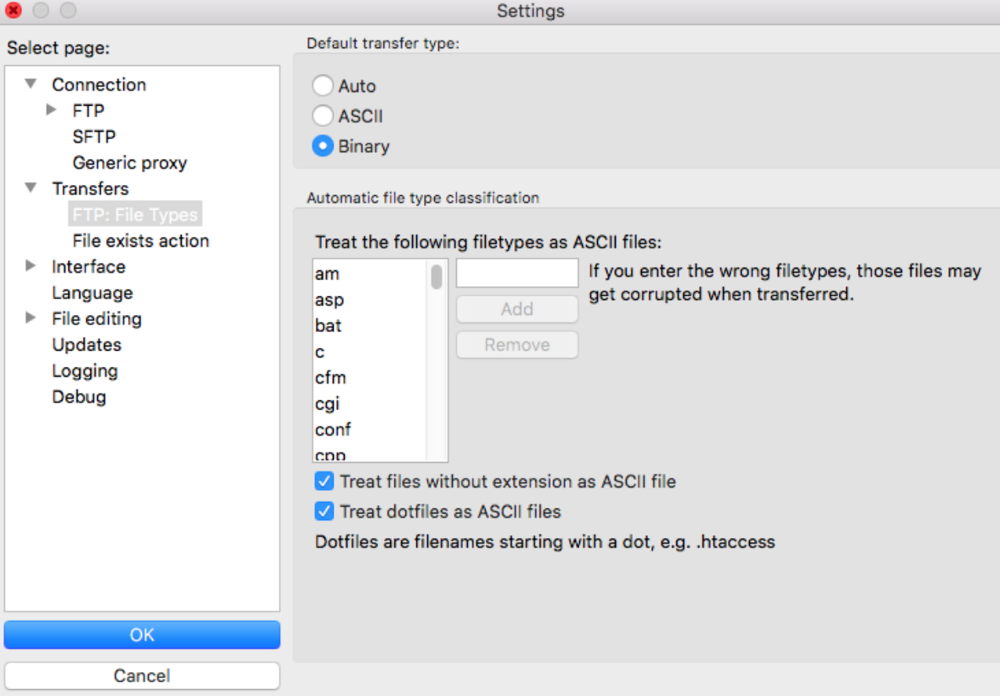Select the cfm filetype entry
This screenshot has width=1000, height=696.
click(x=330, y=378)
